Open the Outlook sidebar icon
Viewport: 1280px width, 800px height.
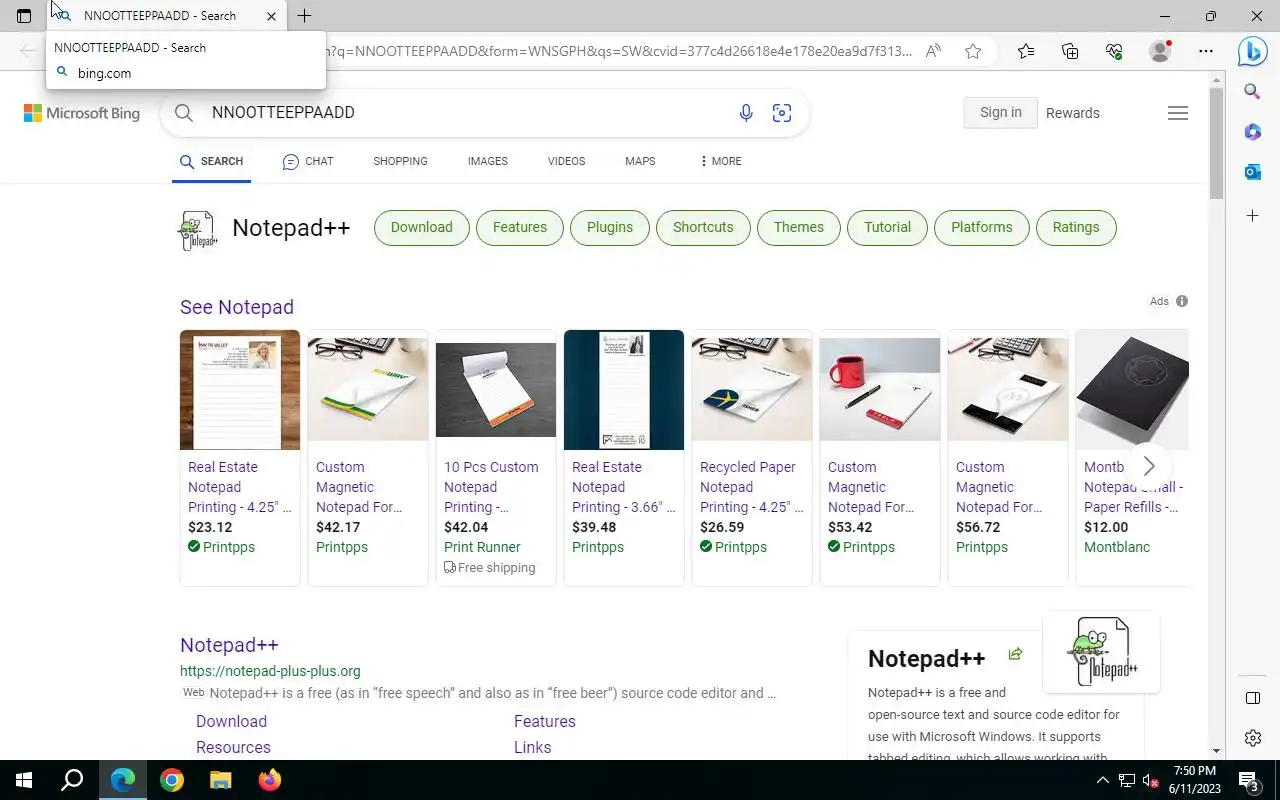click(1252, 172)
